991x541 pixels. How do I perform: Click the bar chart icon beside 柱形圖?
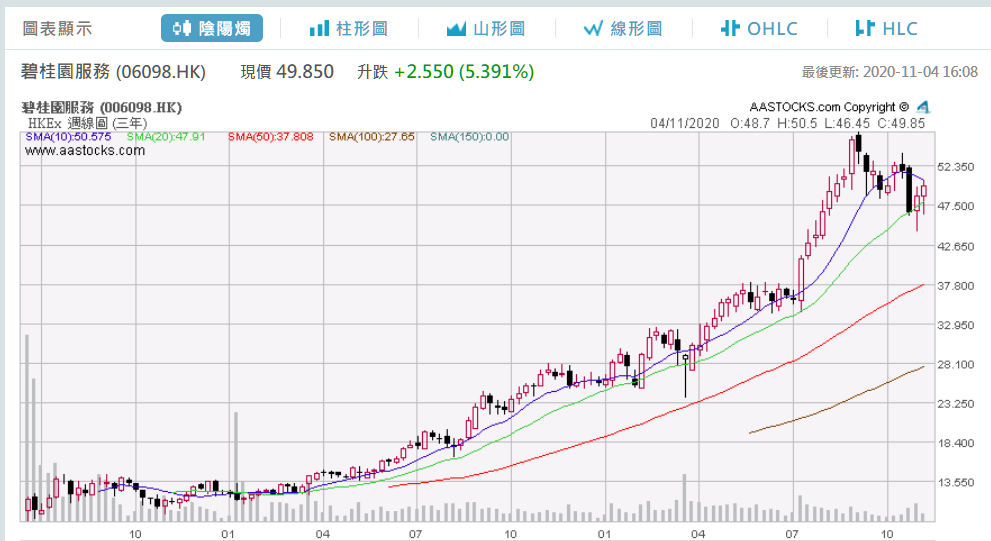click(319, 28)
